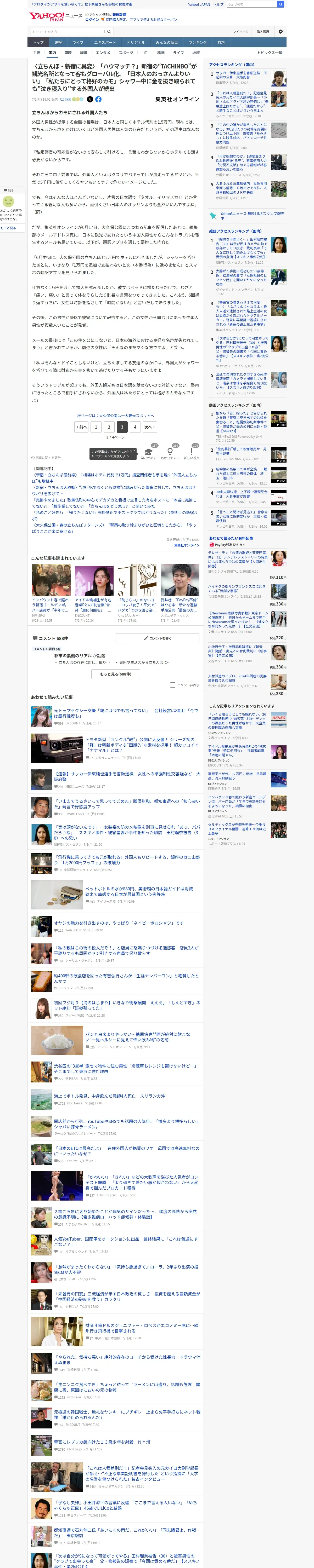Share the article on X
This screenshot has width=314, height=1568.
(90, 99)
